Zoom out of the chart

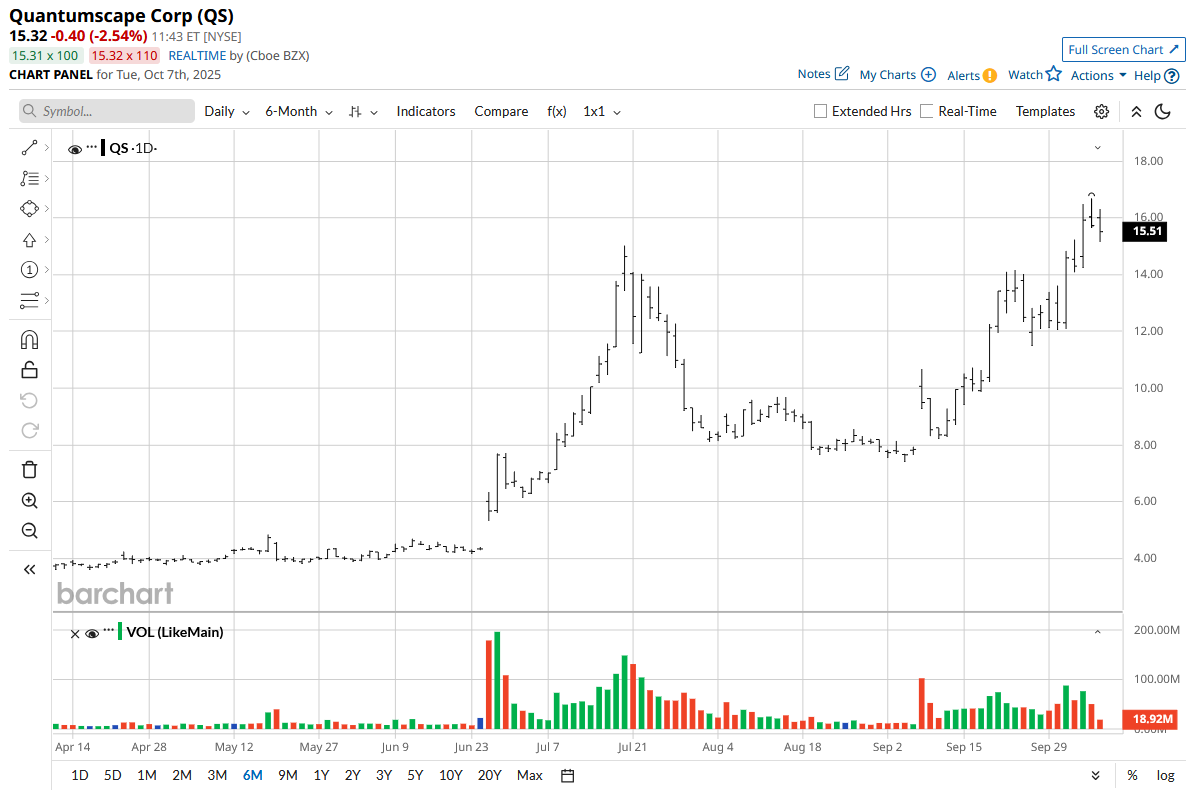pyautogui.click(x=29, y=530)
